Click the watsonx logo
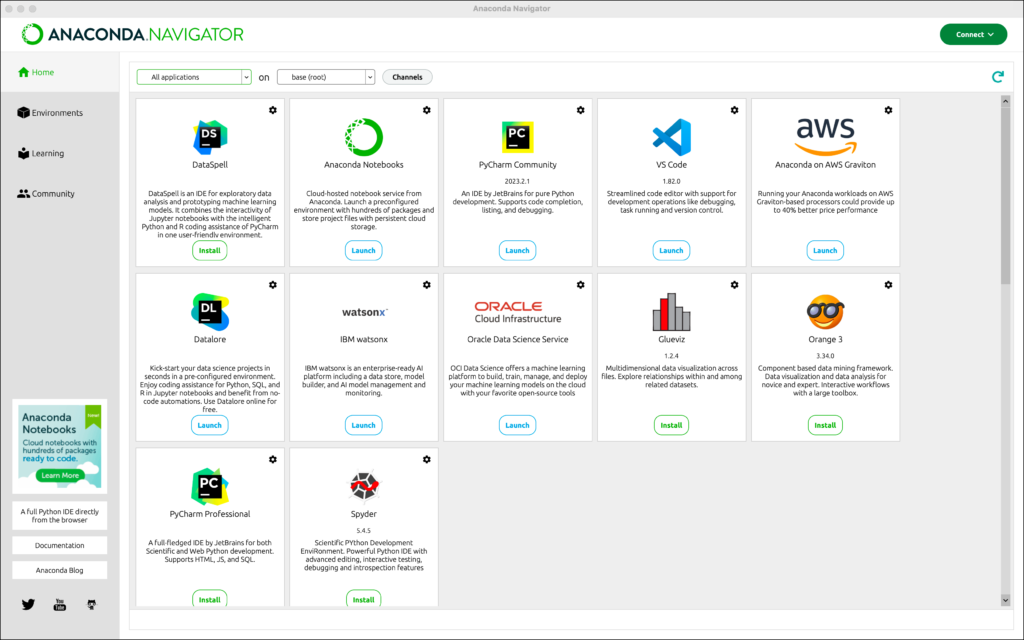This screenshot has width=1024, height=640. [364, 312]
